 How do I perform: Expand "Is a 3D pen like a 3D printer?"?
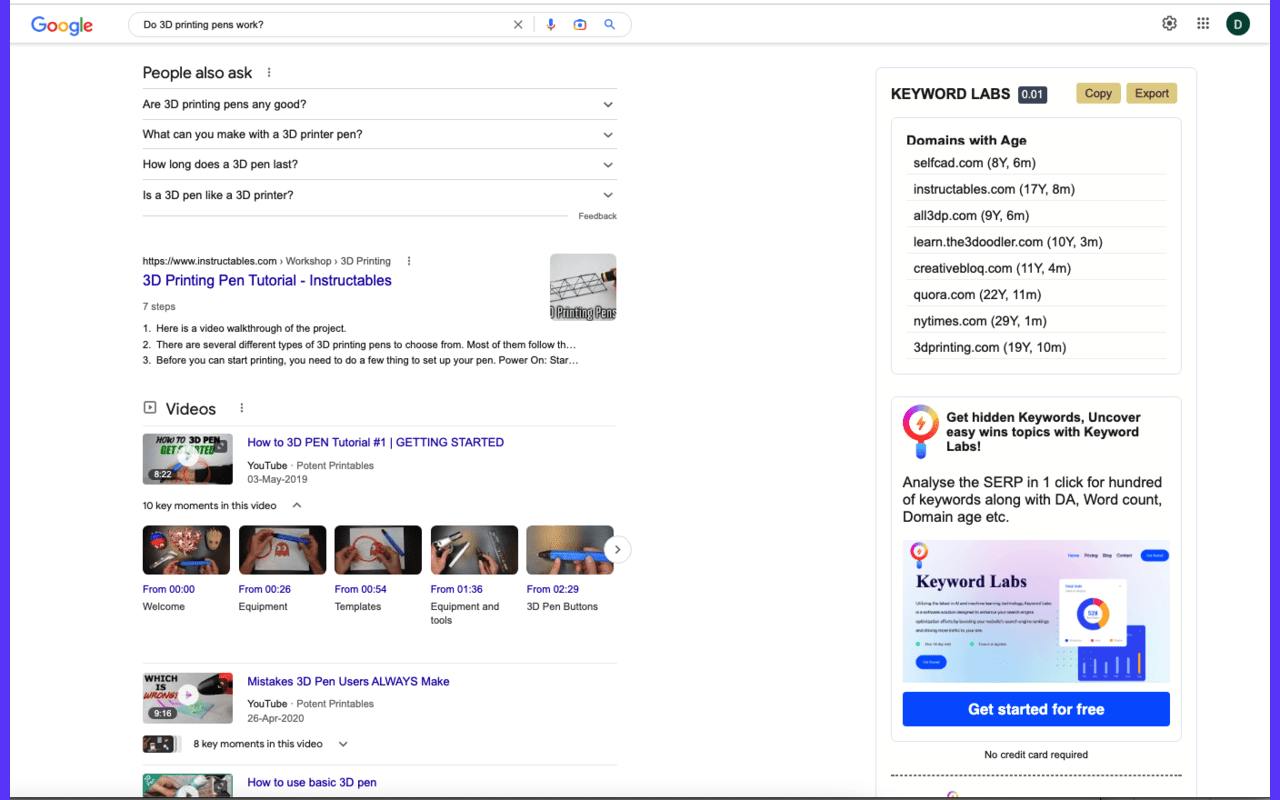pos(379,195)
